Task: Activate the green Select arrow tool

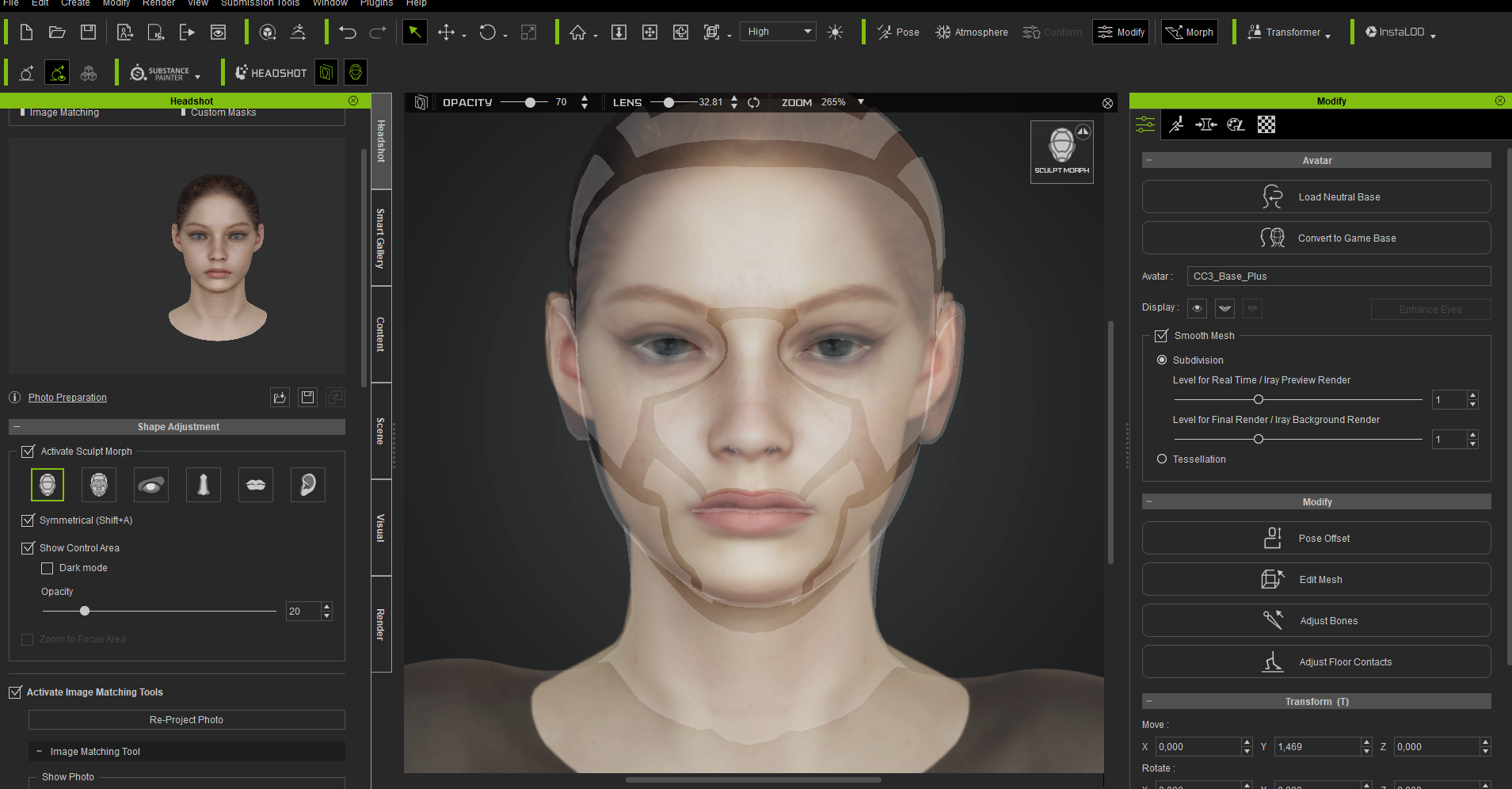Action: click(x=415, y=32)
